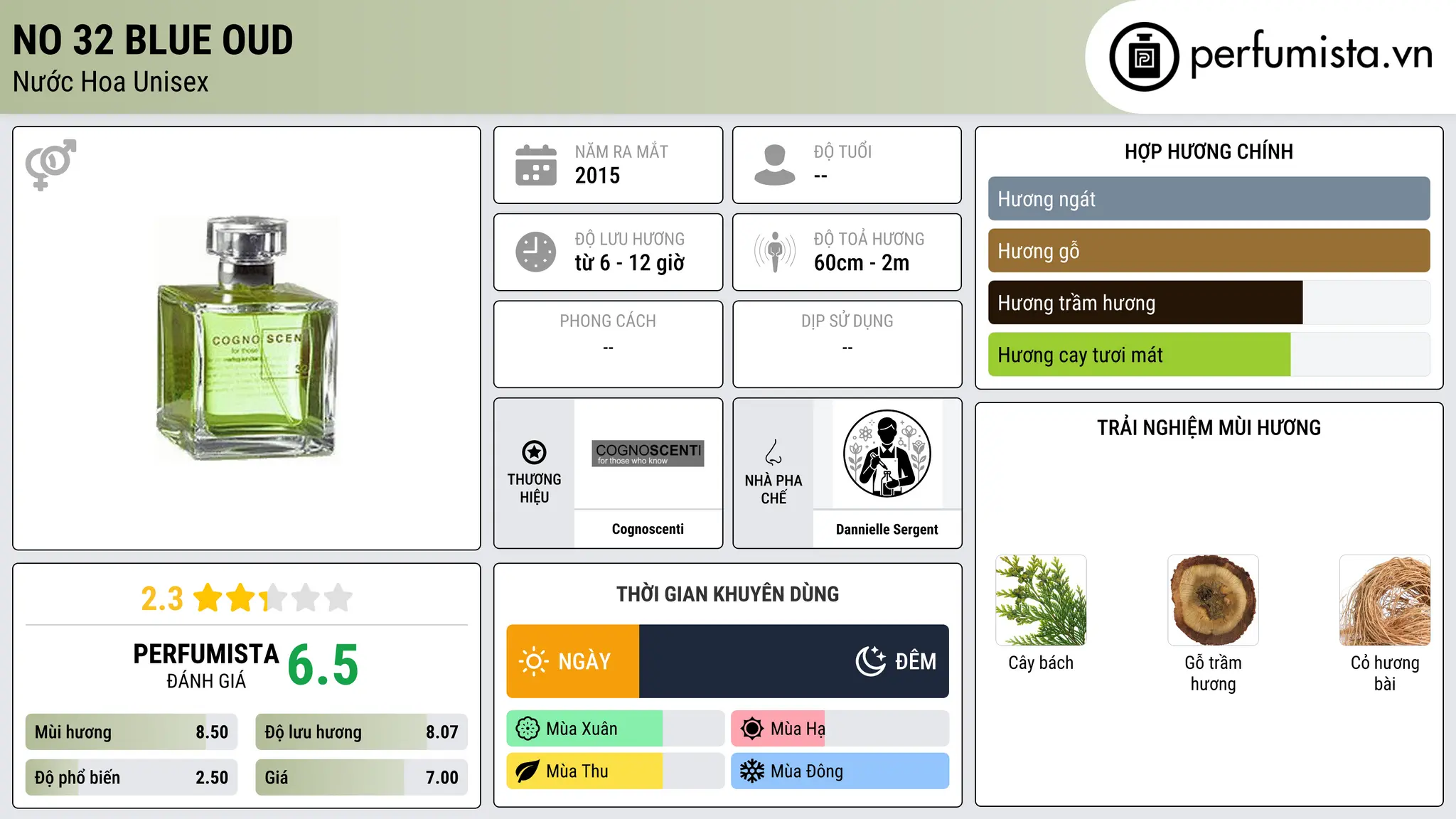Click the Hương cay tươi mát accord bar
This screenshot has height=819, width=1456.
point(1209,355)
